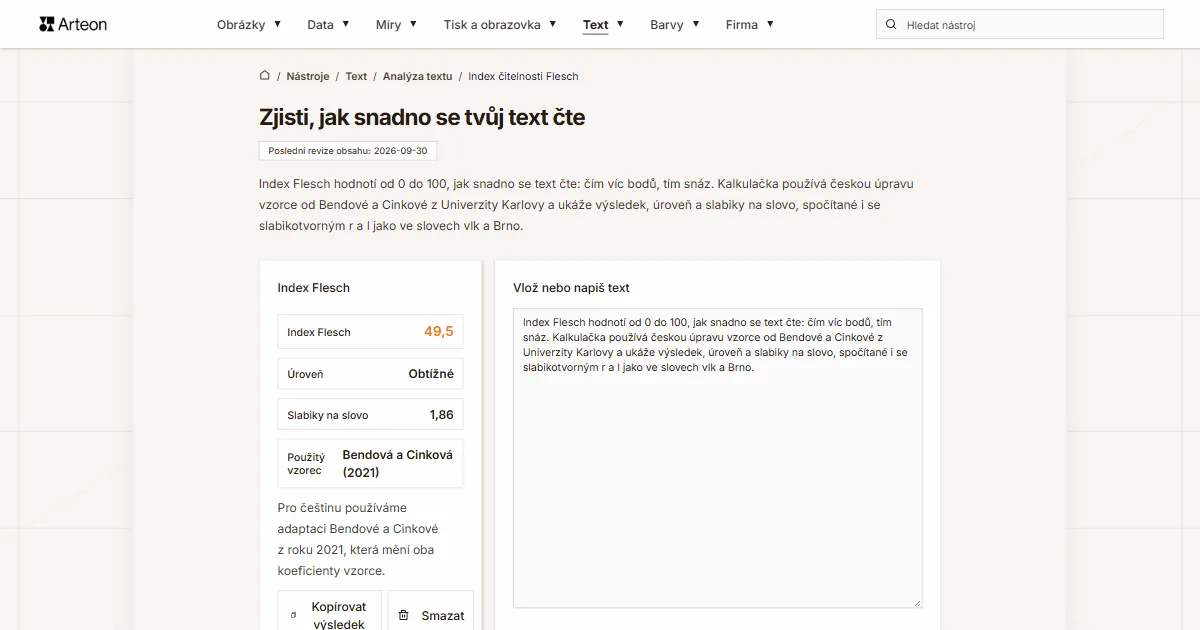Expand the arrow beside Barvy
The image size is (1200, 630).
pyautogui.click(x=696, y=24)
